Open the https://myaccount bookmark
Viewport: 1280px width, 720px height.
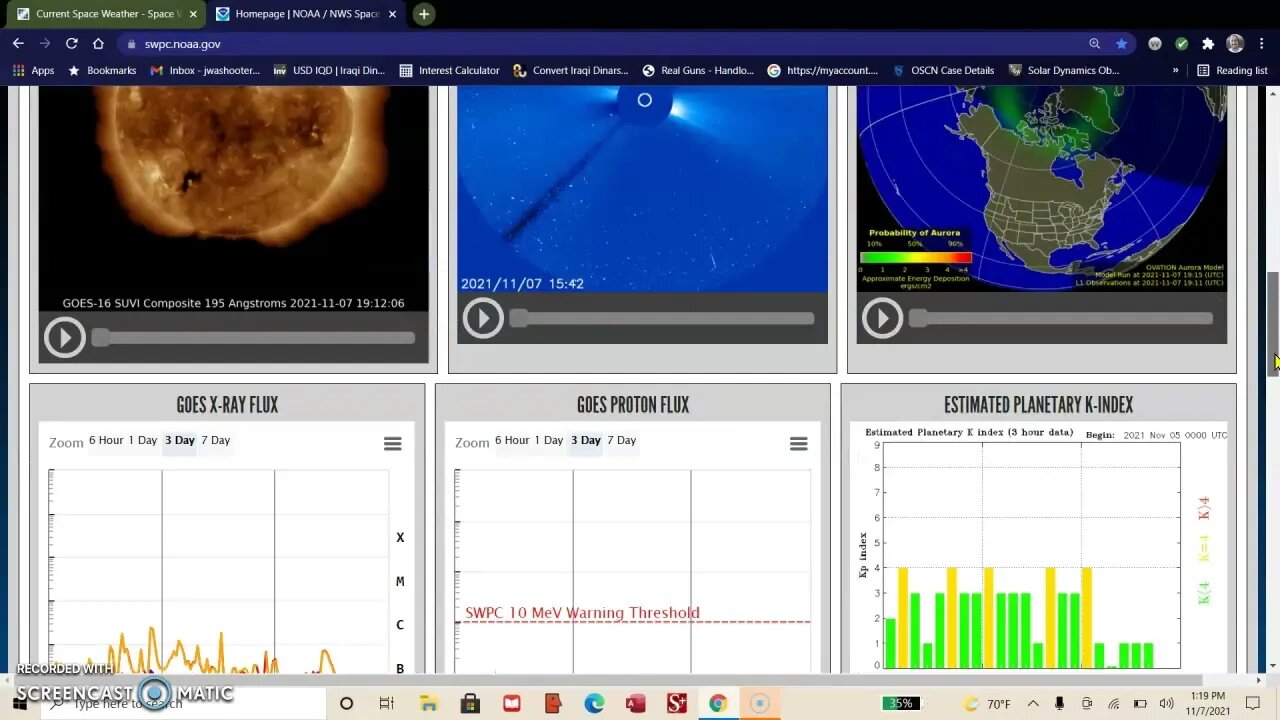tap(822, 71)
